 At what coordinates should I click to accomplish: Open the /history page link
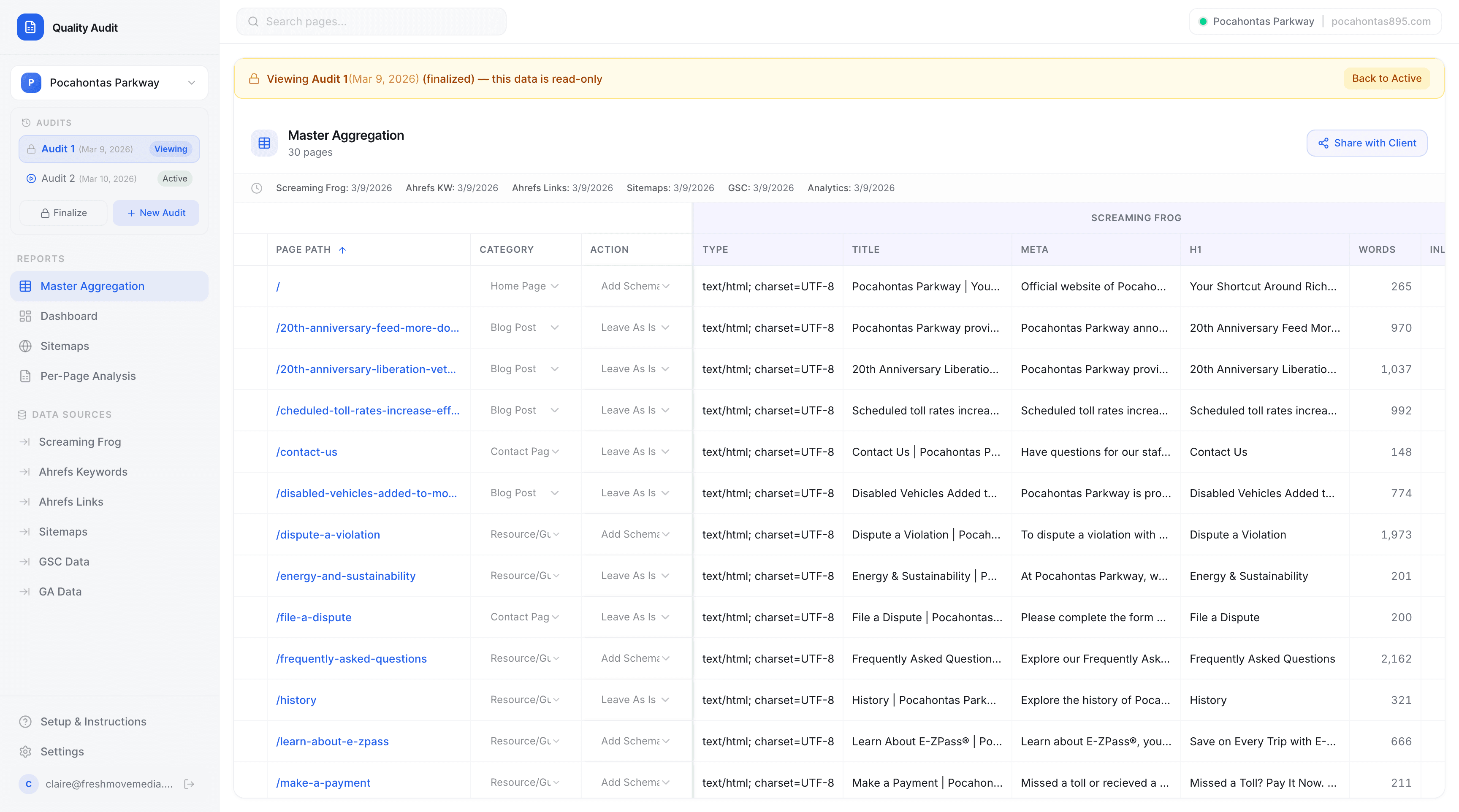[x=296, y=700]
